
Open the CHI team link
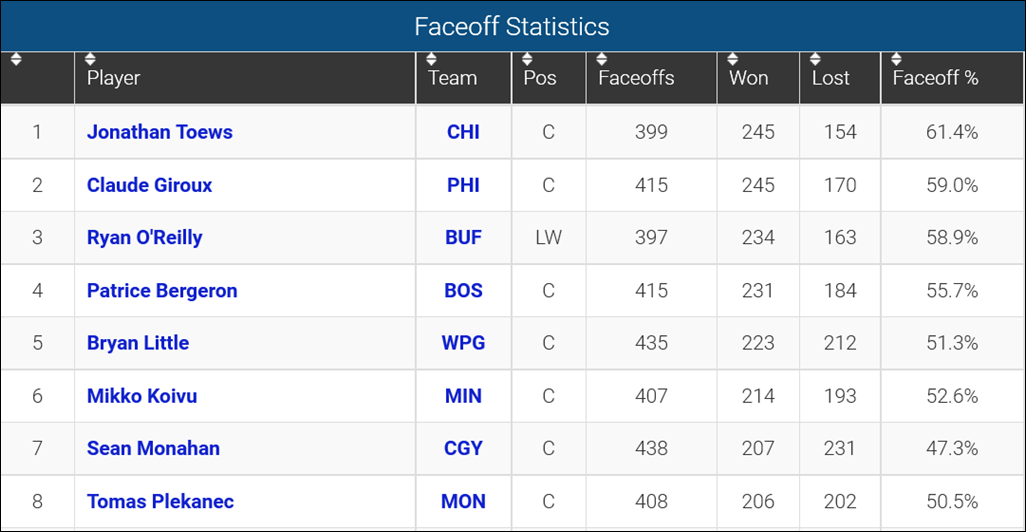click(x=463, y=132)
